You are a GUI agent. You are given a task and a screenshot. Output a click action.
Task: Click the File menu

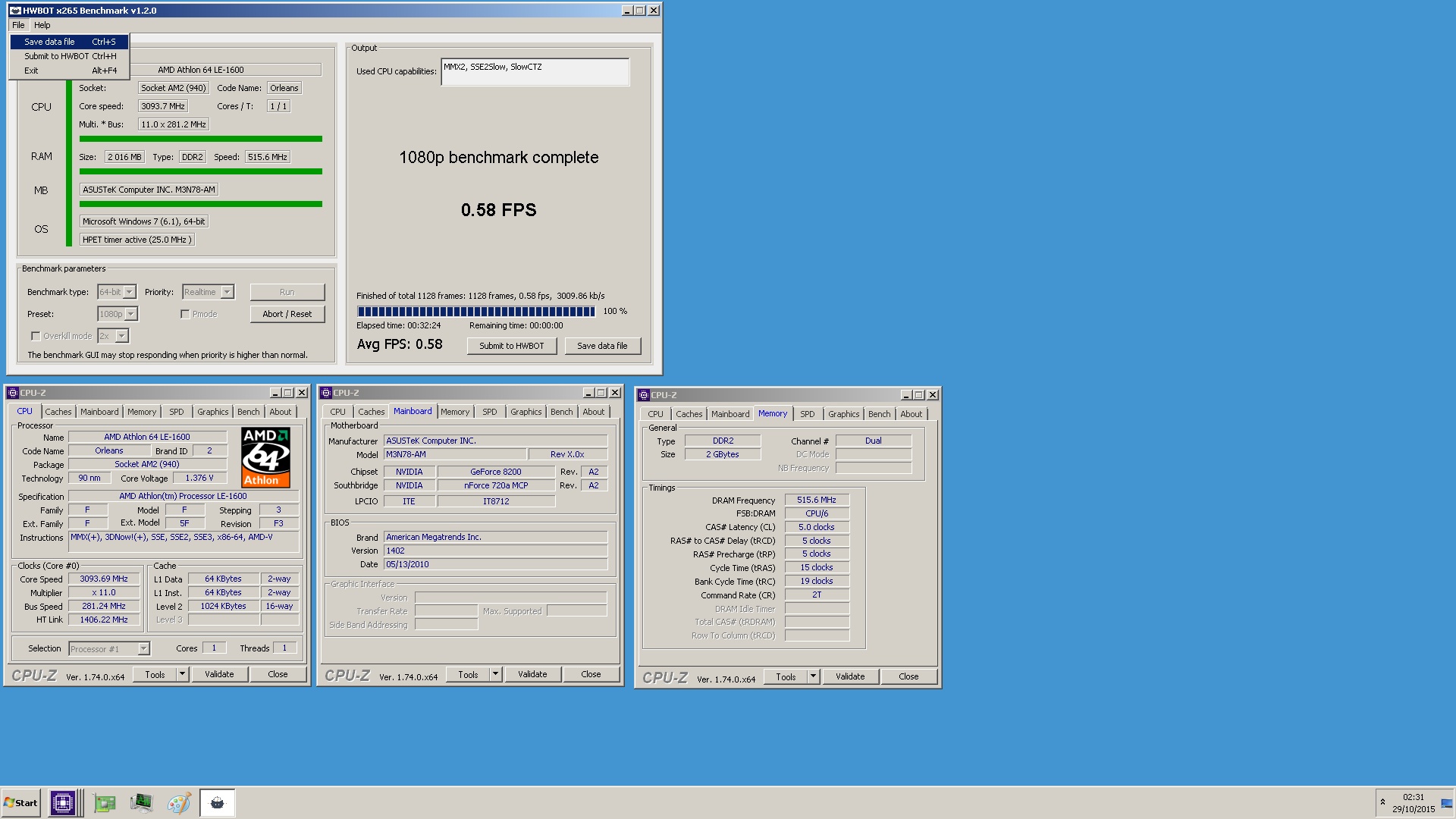(x=18, y=25)
